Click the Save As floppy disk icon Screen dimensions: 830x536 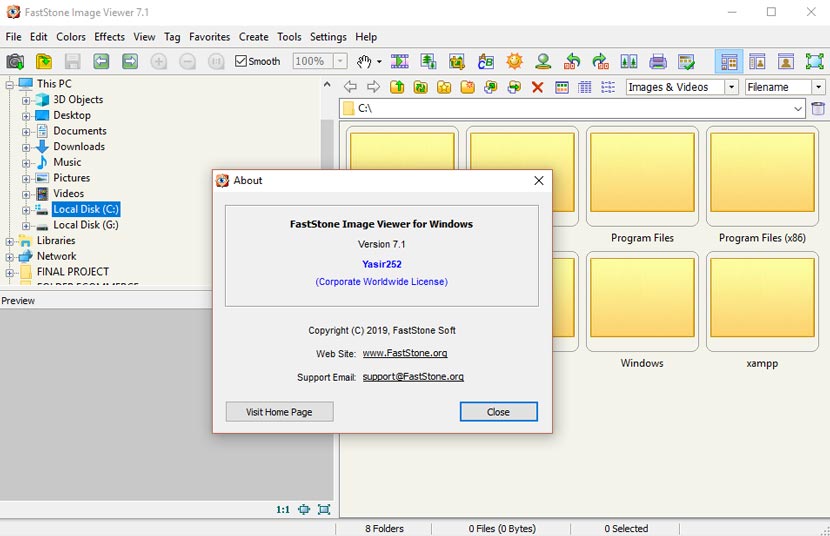click(x=73, y=61)
